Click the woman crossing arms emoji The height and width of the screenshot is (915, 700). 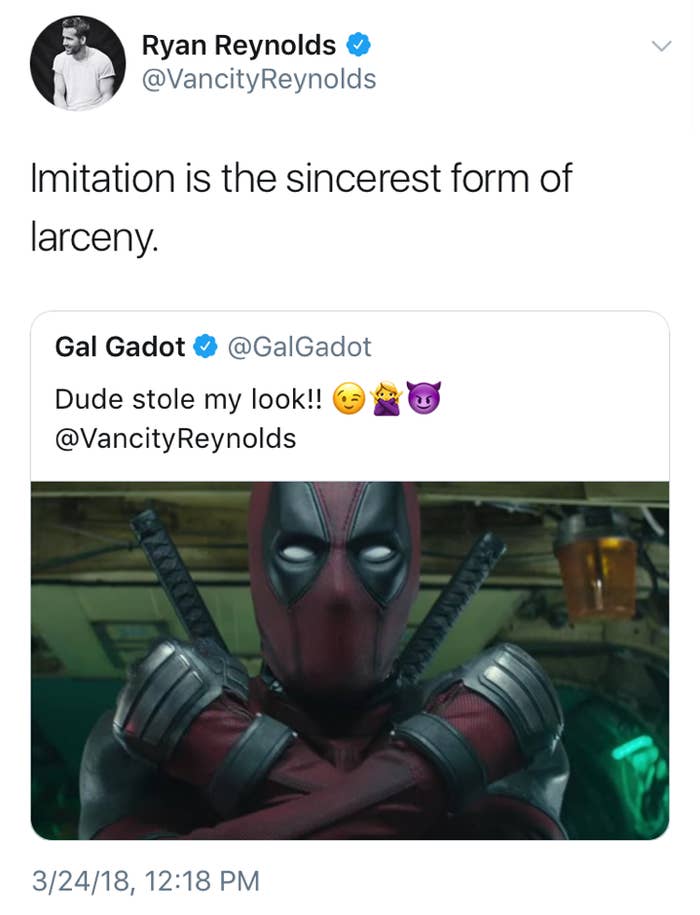(386, 401)
